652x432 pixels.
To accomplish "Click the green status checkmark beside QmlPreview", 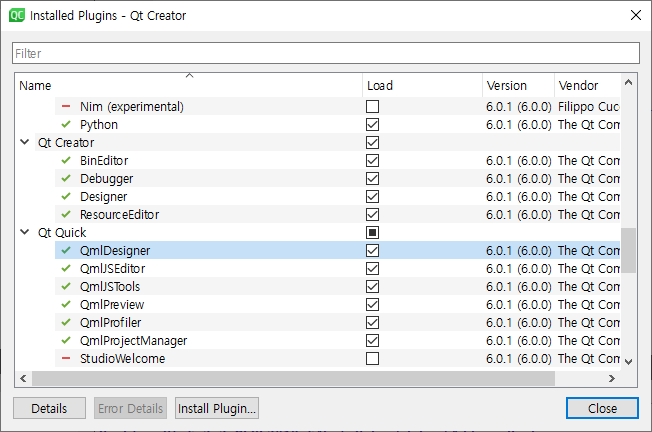I will tap(66, 304).
